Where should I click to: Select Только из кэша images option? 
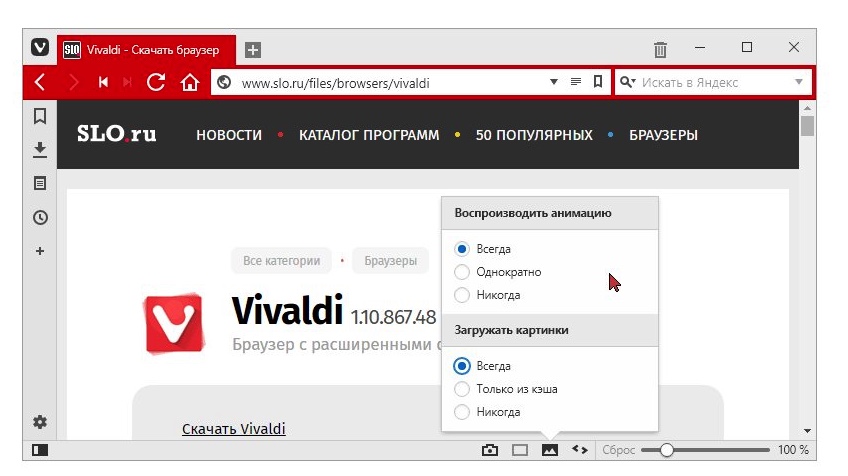coord(462,389)
